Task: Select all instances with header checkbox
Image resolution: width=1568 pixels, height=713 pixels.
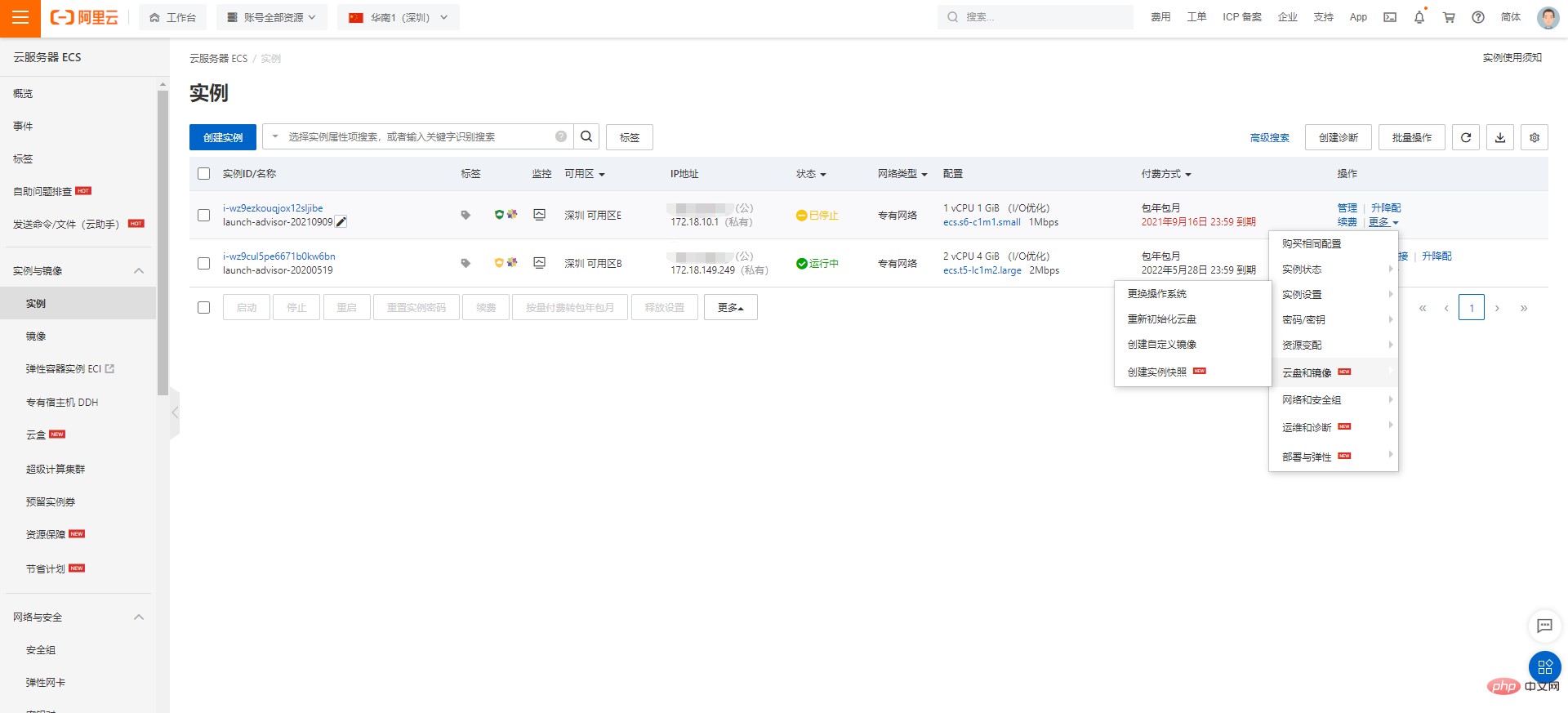Action: point(204,174)
